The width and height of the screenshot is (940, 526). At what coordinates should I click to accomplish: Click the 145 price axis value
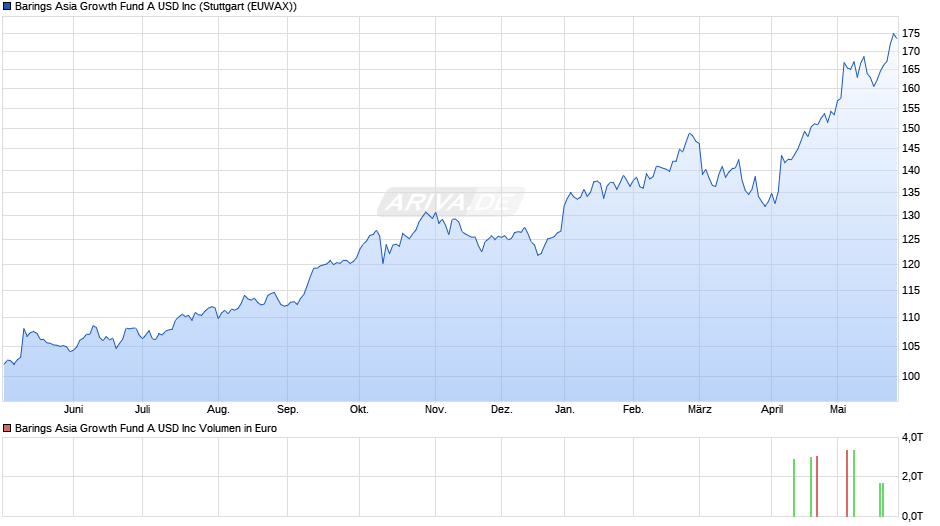click(x=911, y=149)
